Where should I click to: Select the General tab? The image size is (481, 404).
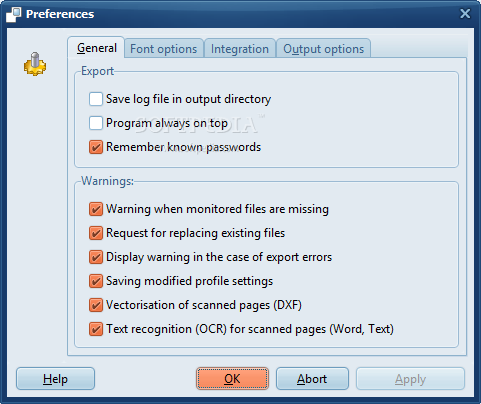click(96, 48)
